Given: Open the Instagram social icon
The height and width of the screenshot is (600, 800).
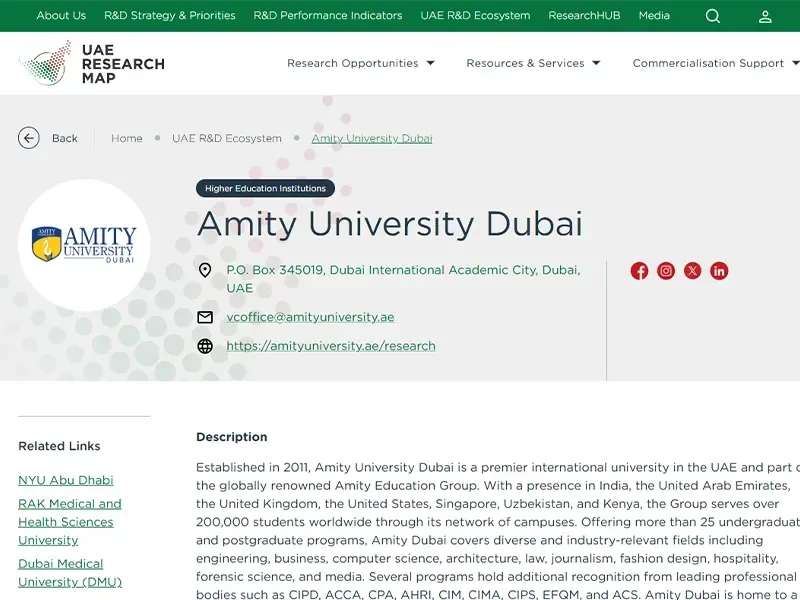Looking at the screenshot, I should (x=666, y=270).
